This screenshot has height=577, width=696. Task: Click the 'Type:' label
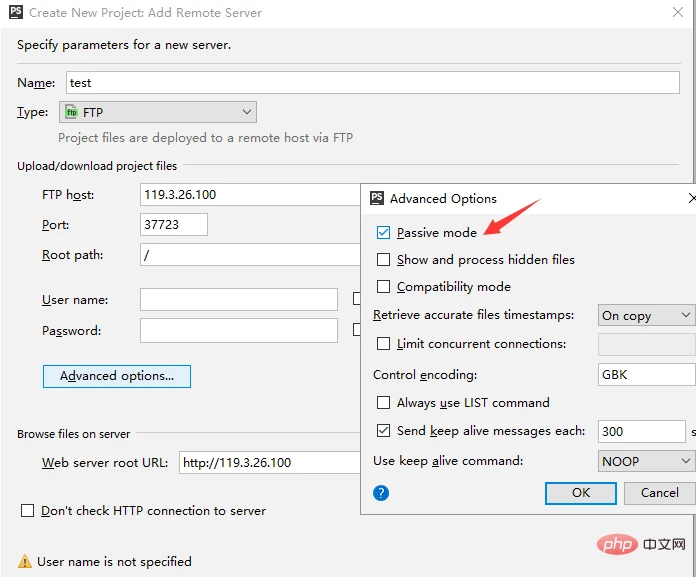tap(32, 112)
